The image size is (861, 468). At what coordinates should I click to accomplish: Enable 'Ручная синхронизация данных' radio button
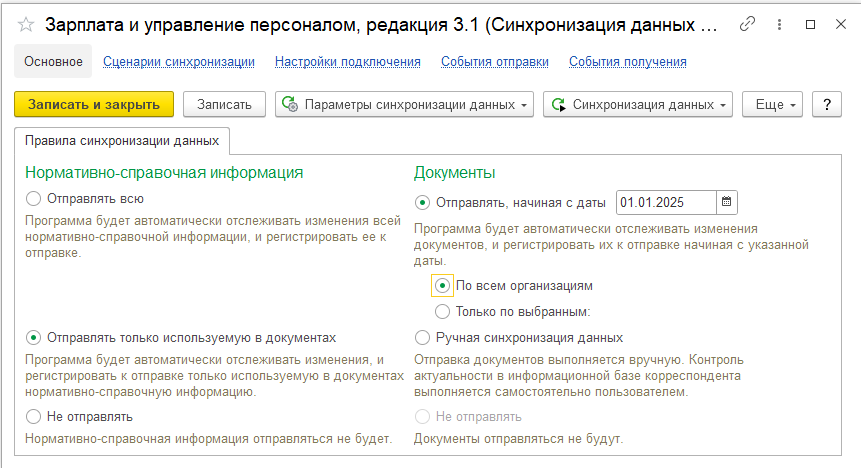(x=422, y=337)
